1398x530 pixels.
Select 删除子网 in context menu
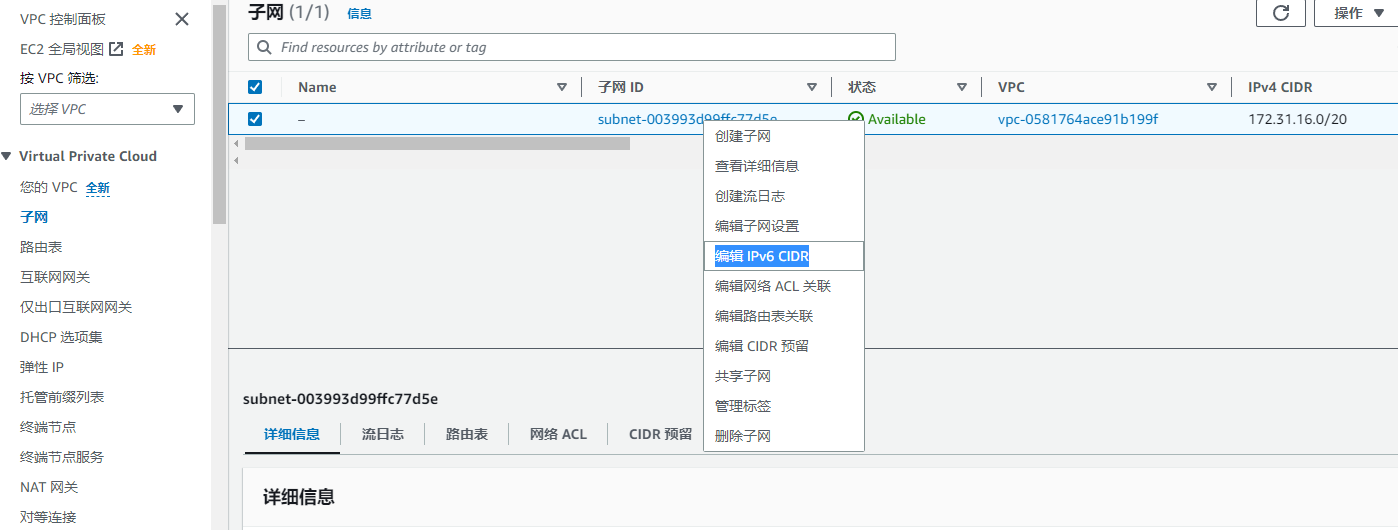(x=743, y=436)
